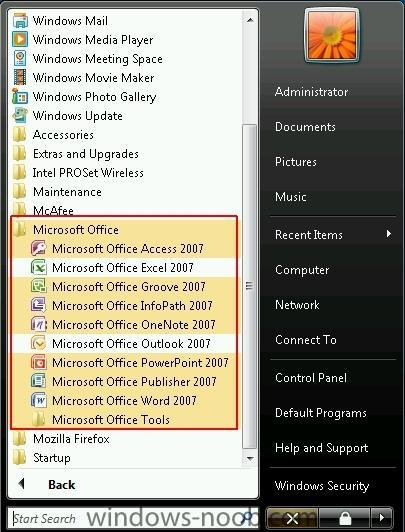The width and height of the screenshot is (405, 532).
Task: Start Microsoft Office Groove 2007
Action: tap(124, 287)
